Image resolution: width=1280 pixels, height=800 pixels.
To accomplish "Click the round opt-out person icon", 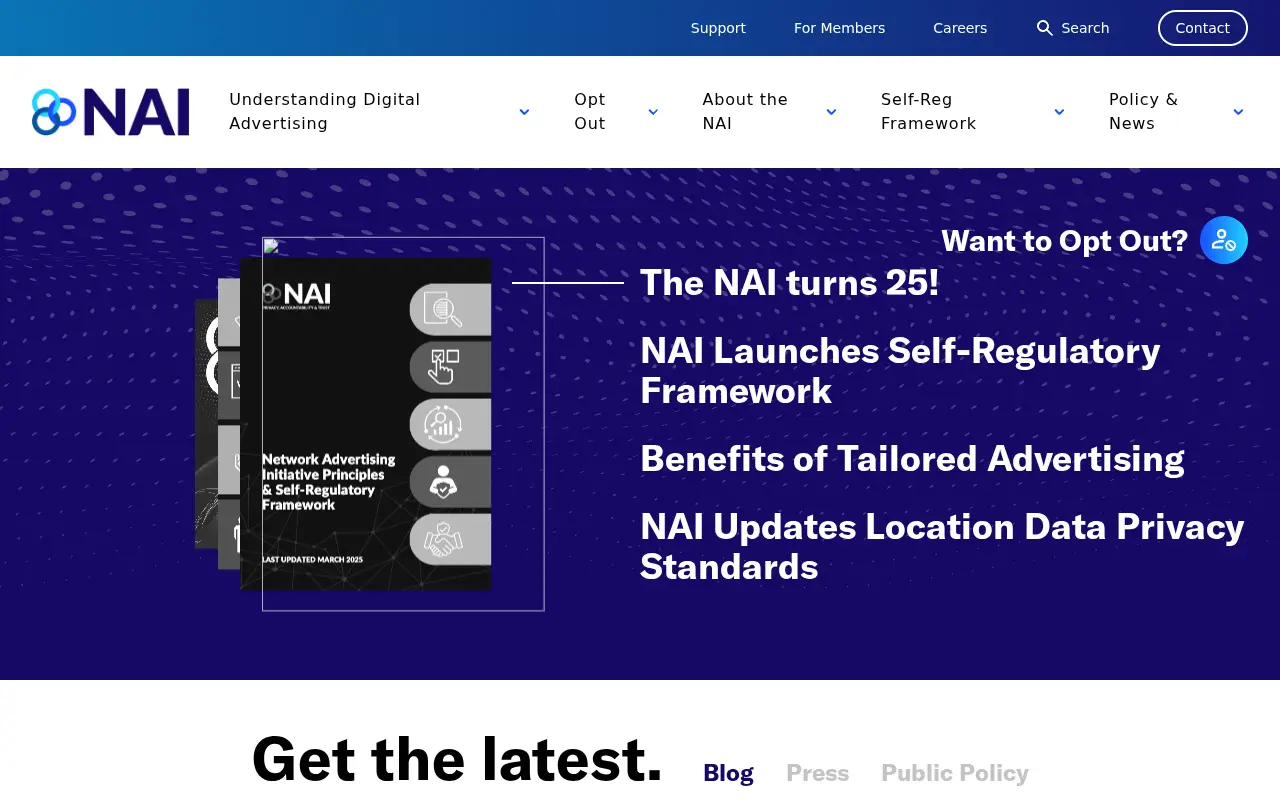I will (x=1224, y=240).
